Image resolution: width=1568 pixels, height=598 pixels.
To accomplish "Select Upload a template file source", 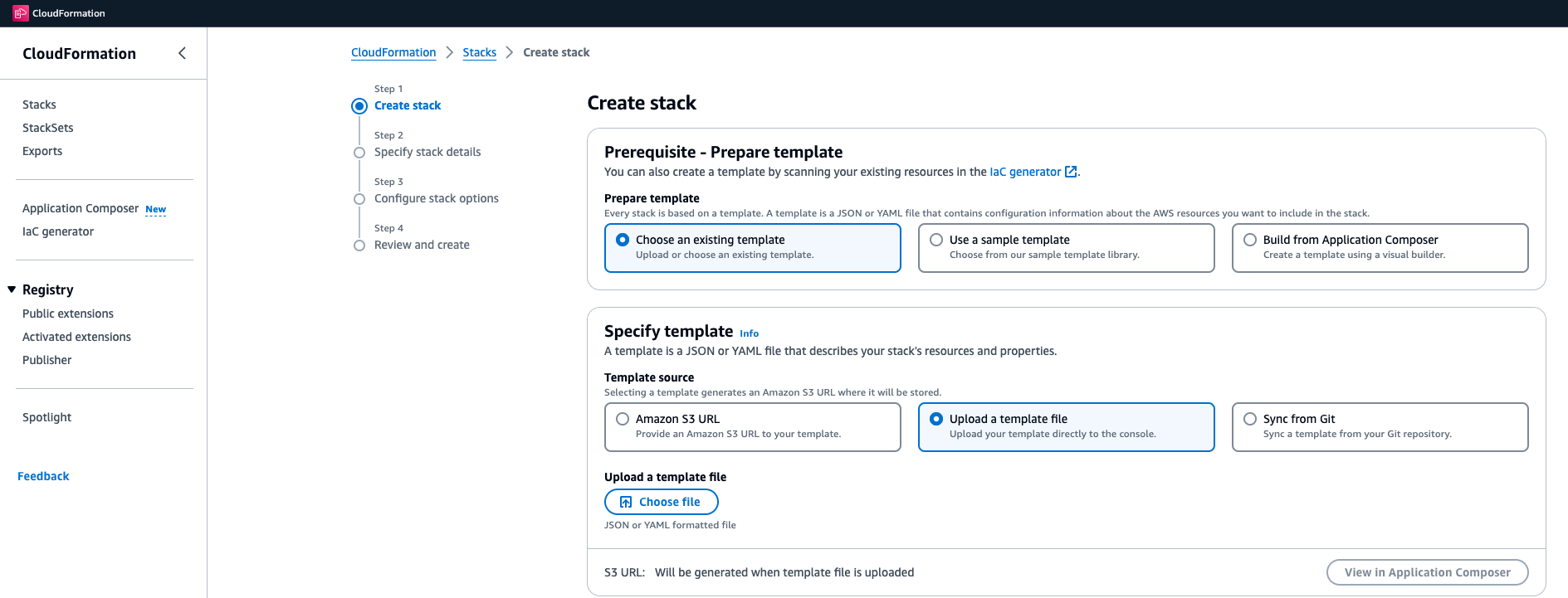I will point(1066,426).
